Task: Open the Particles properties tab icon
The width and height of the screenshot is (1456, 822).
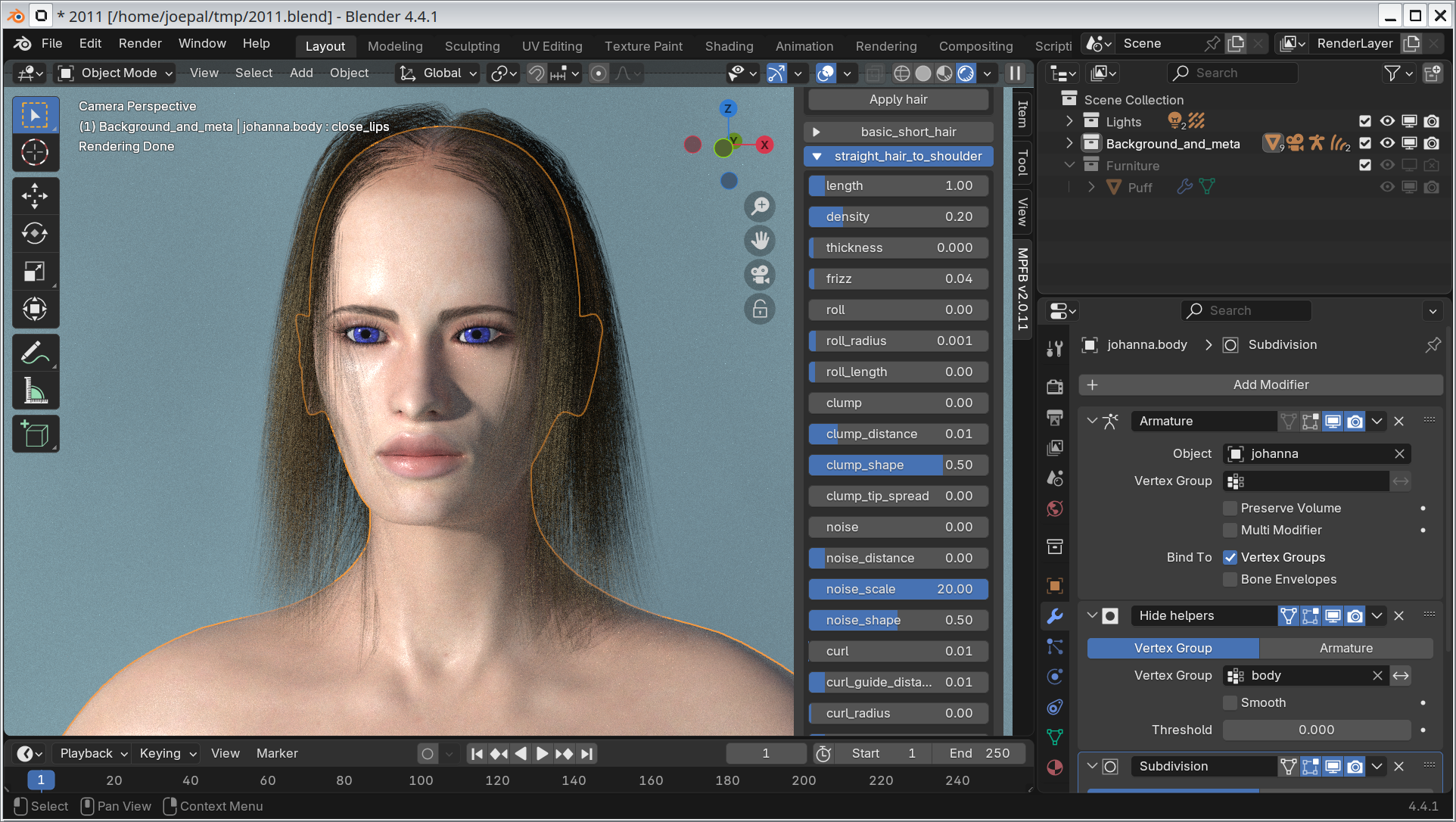Action: [x=1055, y=646]
